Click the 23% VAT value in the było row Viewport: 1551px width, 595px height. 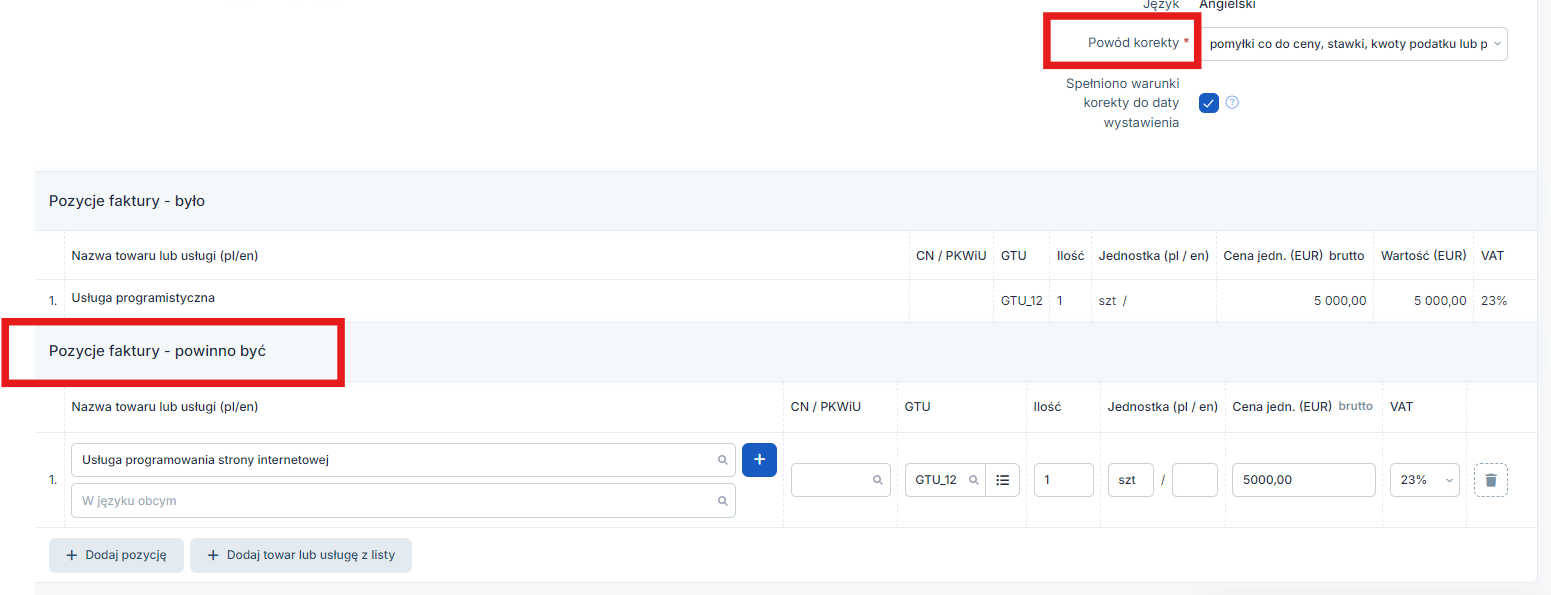tap(1494, 301)
